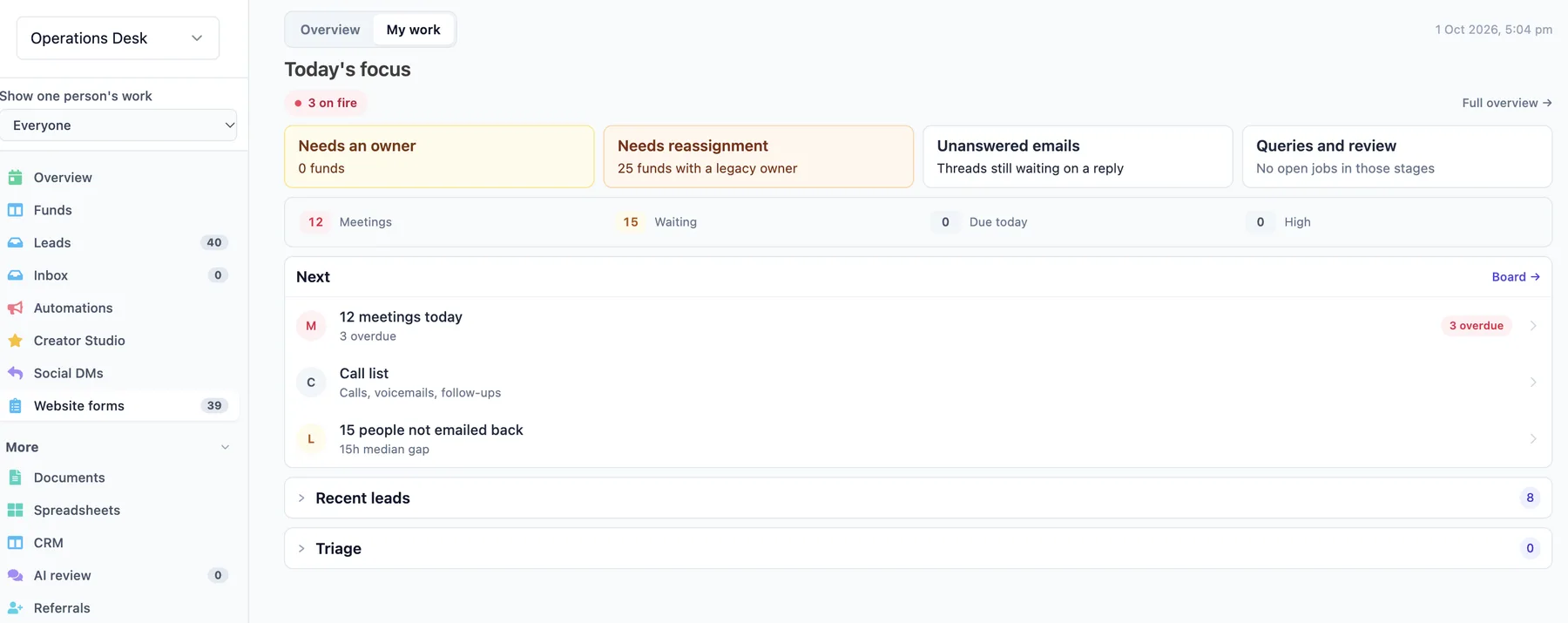Click the L avatar for people not emailed

311,439
